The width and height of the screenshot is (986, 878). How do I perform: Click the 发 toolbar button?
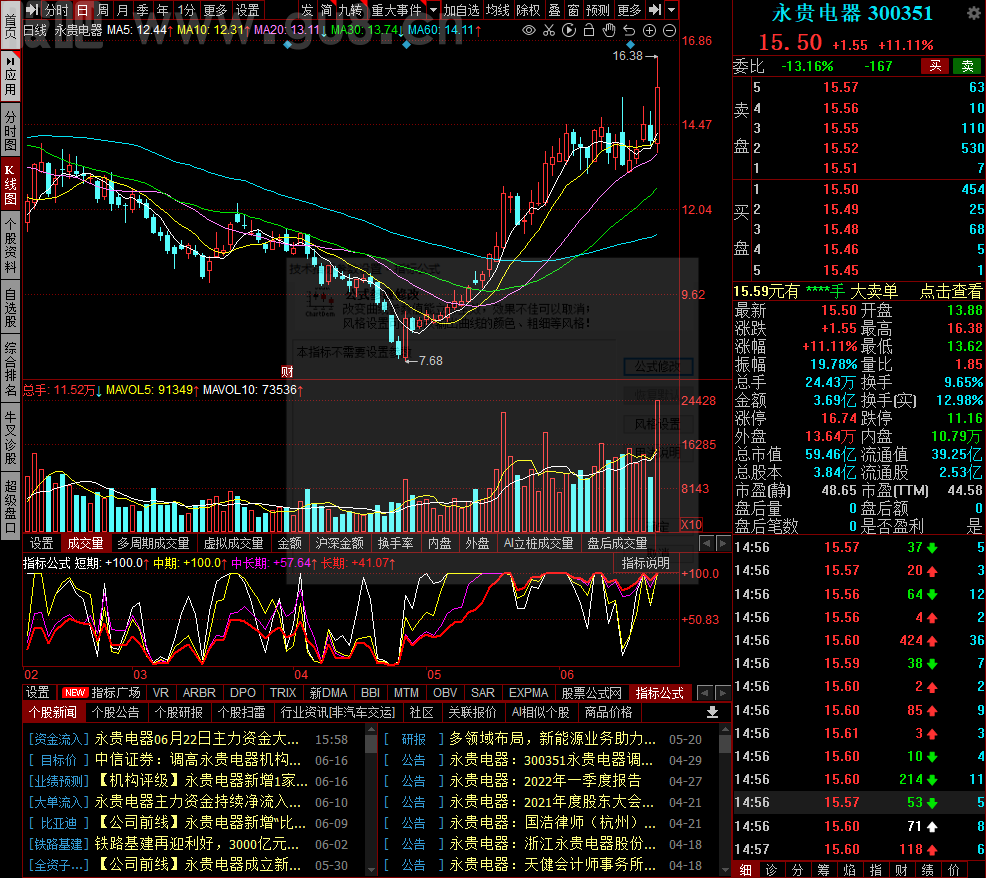point(307,10)
